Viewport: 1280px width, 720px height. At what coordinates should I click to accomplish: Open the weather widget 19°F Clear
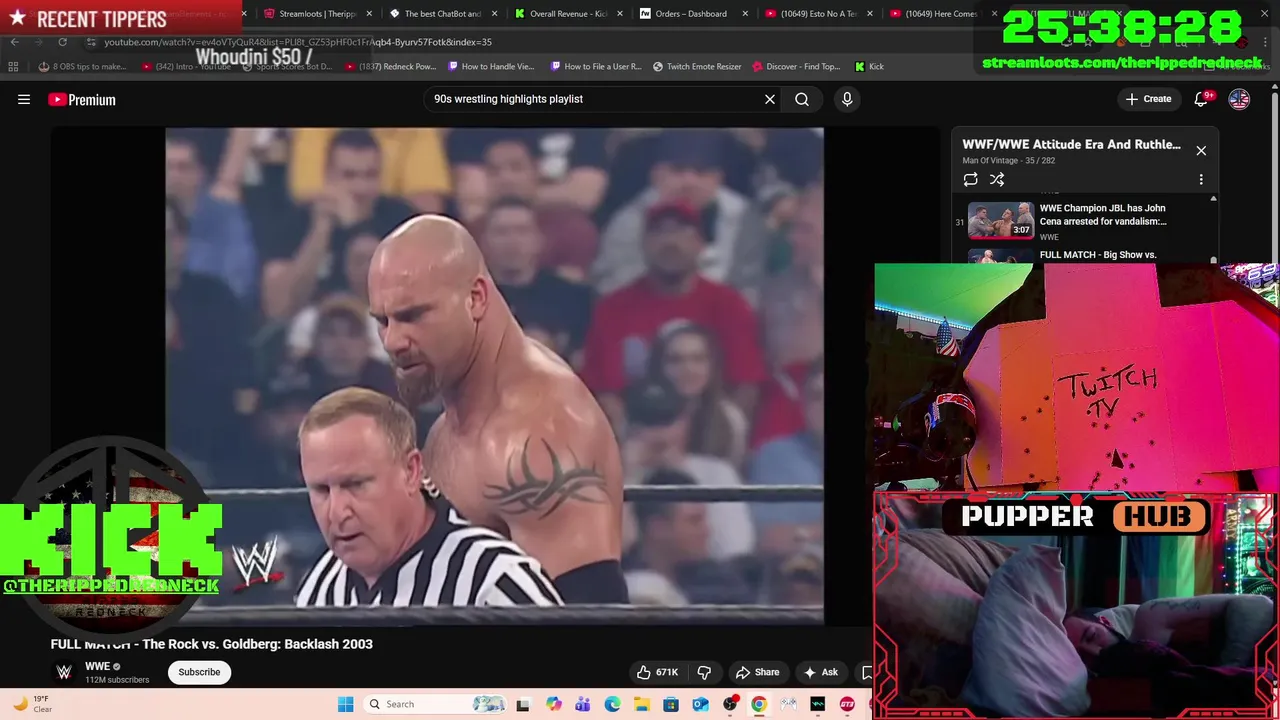tap(31, 704)
